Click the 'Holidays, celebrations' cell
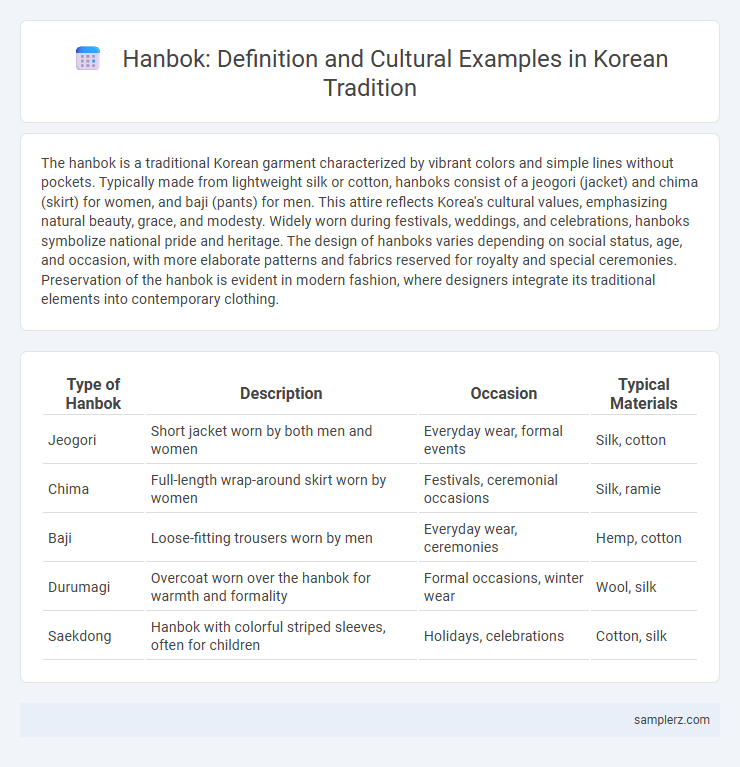The image size is (740, 767). (504, 635)
